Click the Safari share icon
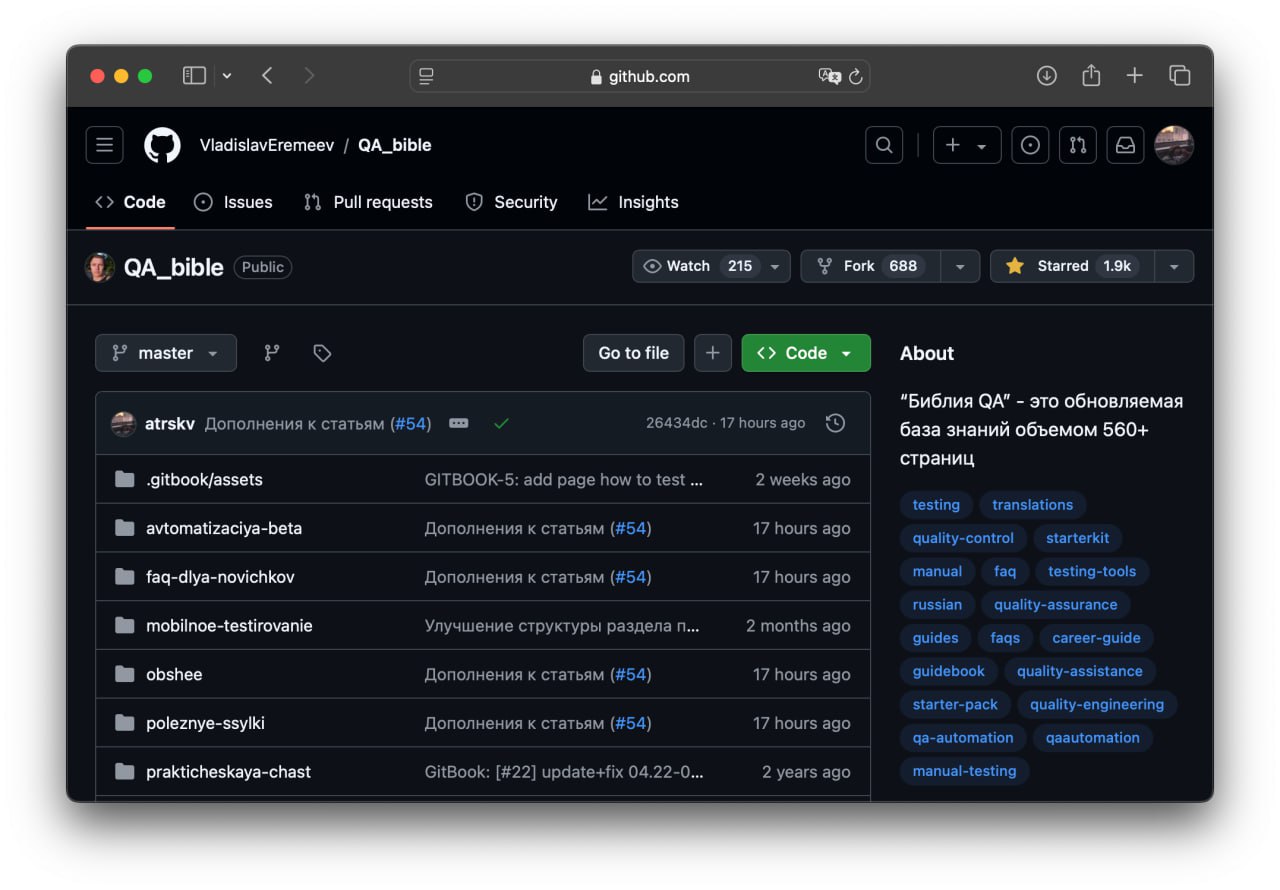1280x890 pixels. point(1091,75)
